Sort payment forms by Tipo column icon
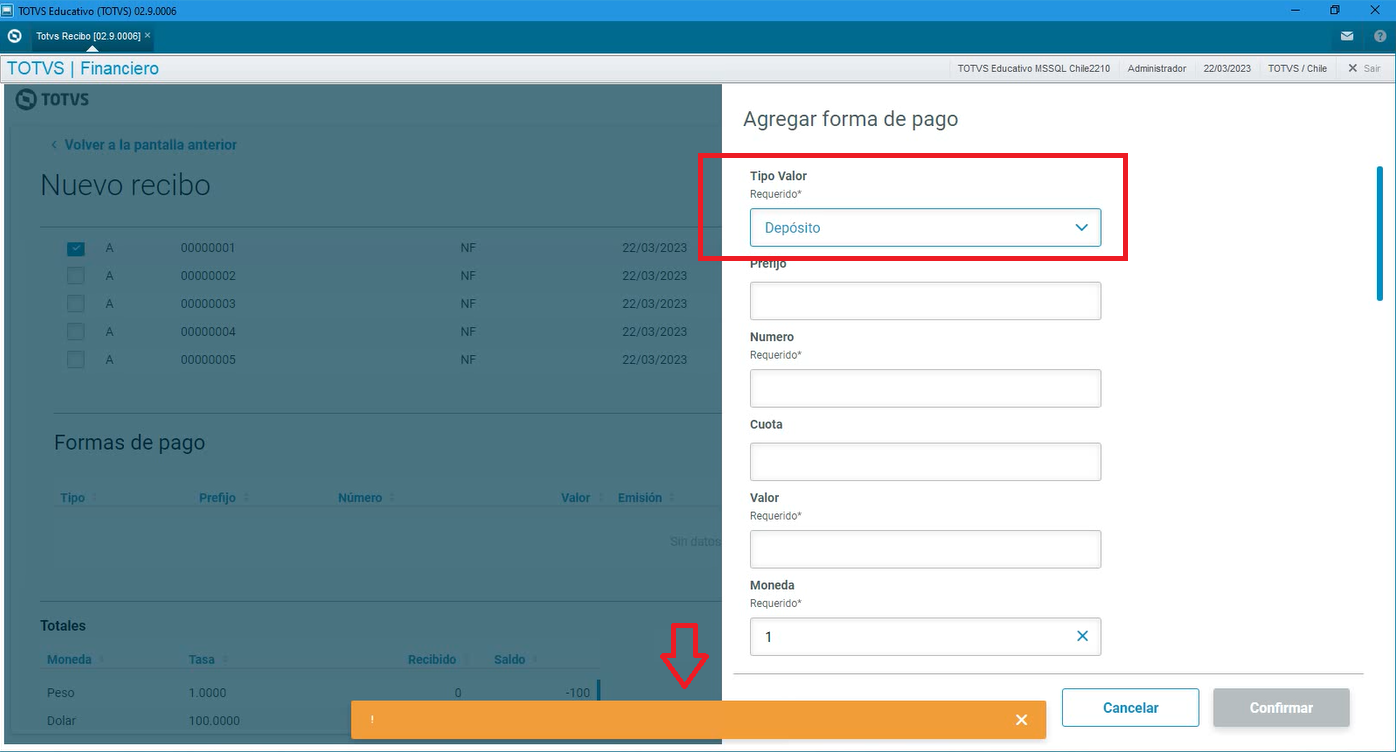The image size is (1396, 752). [94, 498]
